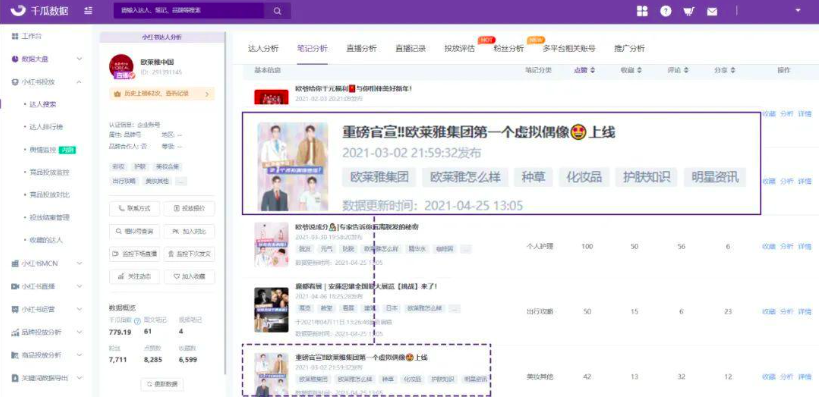Switch to the 粉丝分析 tab
This screenshot has width=821, height=402.
(x=508, y=49)
